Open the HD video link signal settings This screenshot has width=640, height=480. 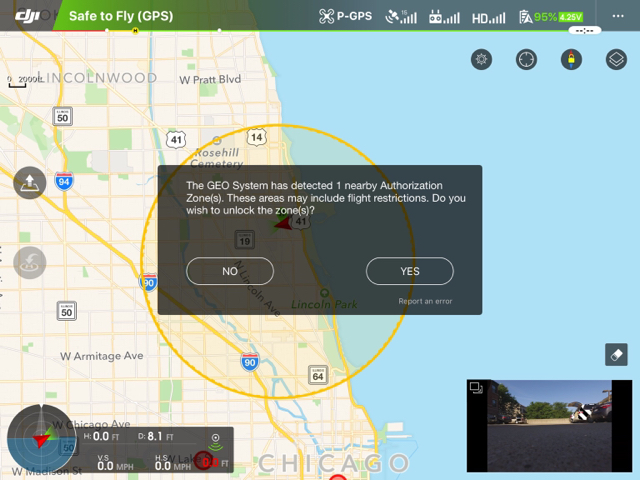(489, 18)
